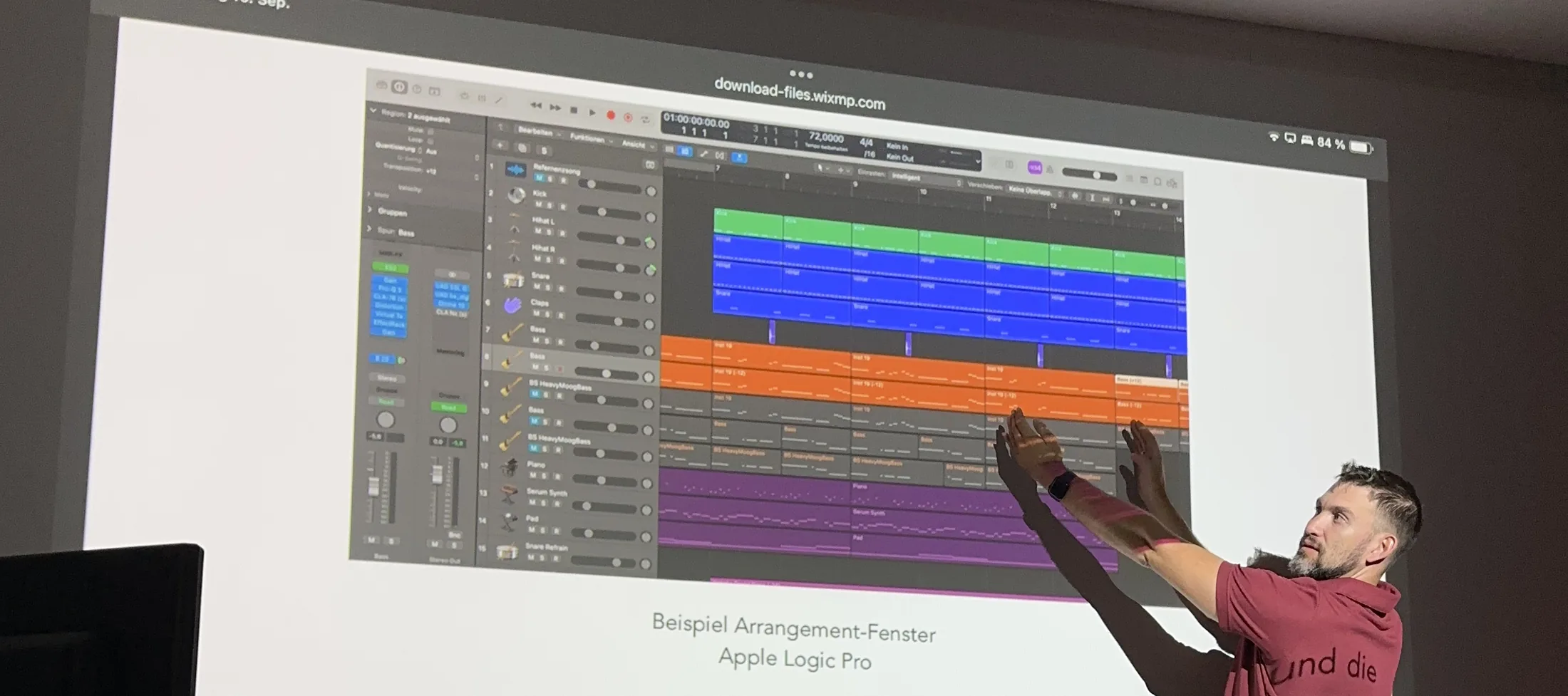Click the Kick drum track icon
The image size is (1568, 696).
coord(517,195)
